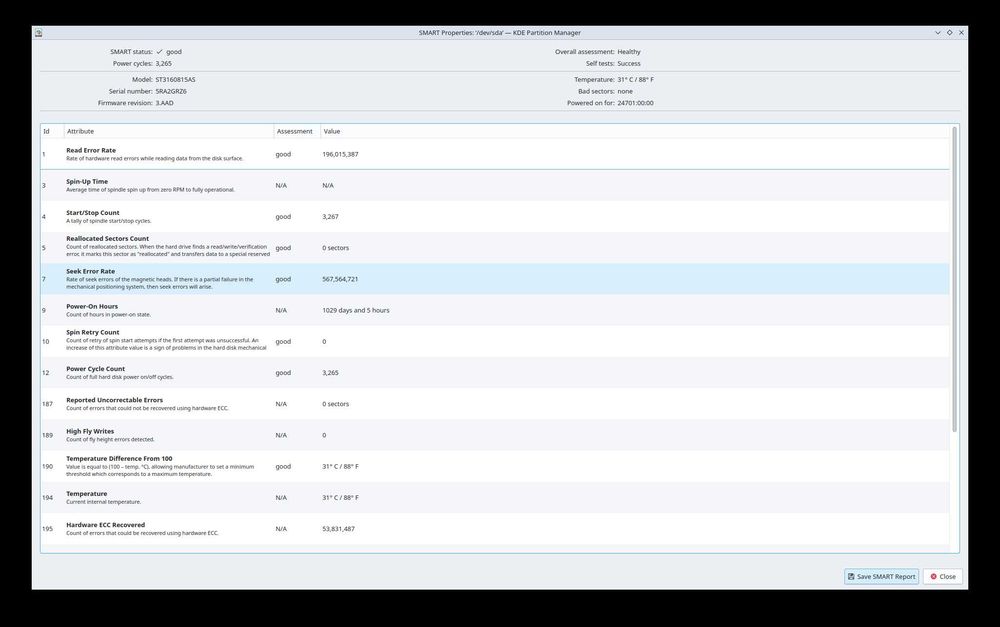
Task: Select Reallocated Sectors Count row
Action: click(x=495, y=247)
